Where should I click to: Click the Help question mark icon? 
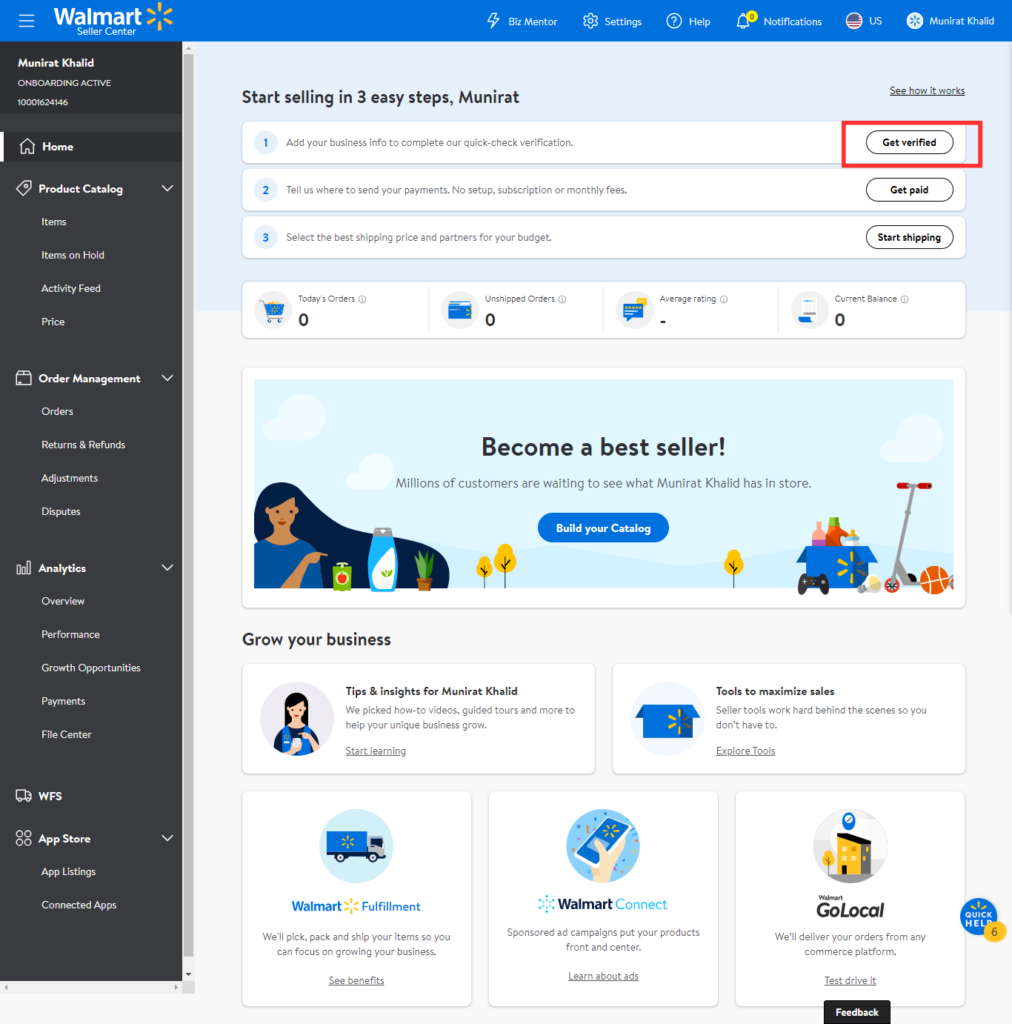coord(674,21)
